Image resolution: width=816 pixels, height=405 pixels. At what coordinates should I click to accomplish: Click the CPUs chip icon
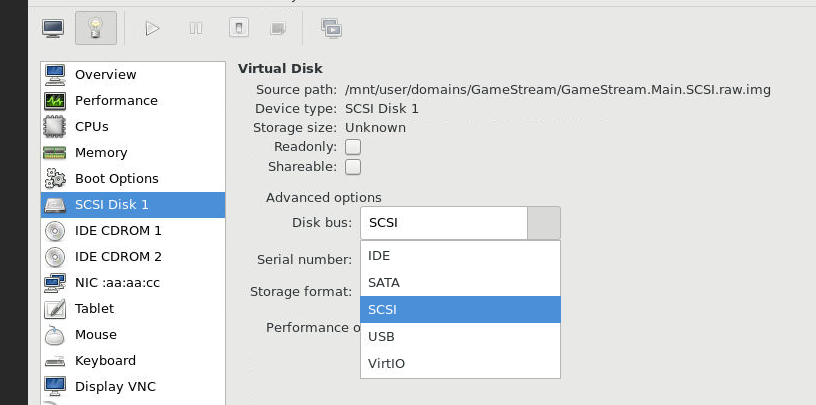(55, 126)
